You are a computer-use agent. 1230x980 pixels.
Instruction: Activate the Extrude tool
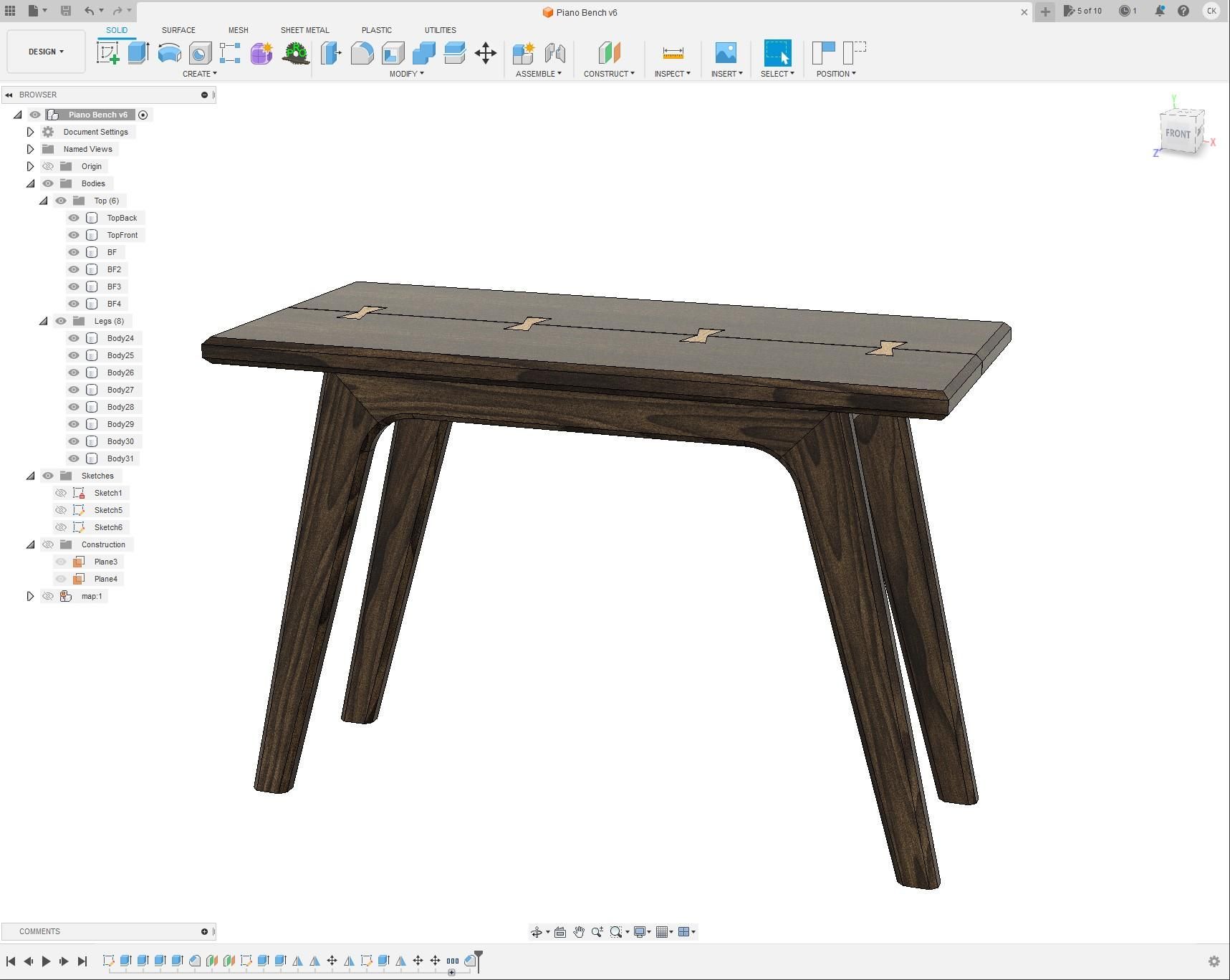(138, 53)
